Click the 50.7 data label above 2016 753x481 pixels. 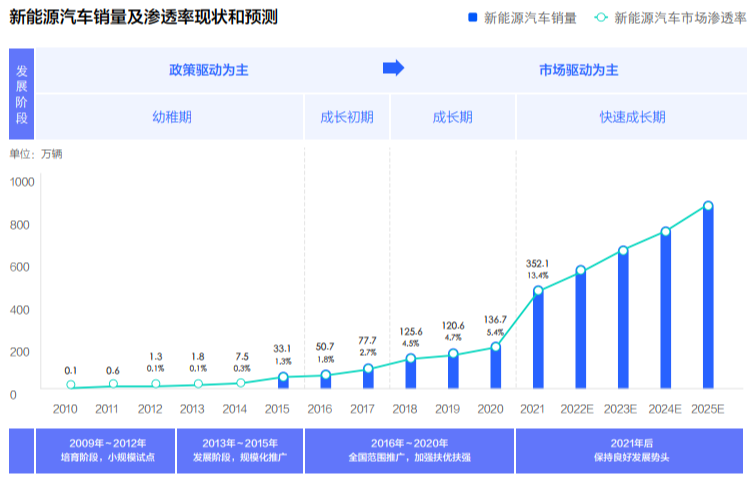(x=325, y=347)
